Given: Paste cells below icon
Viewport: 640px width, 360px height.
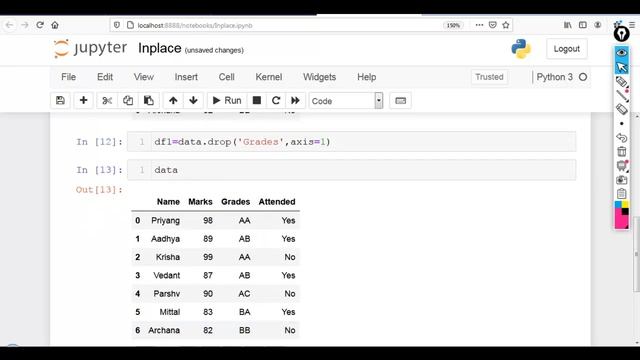Looking at the screenshot, I should pyautogui.click(x=149, y=100).
